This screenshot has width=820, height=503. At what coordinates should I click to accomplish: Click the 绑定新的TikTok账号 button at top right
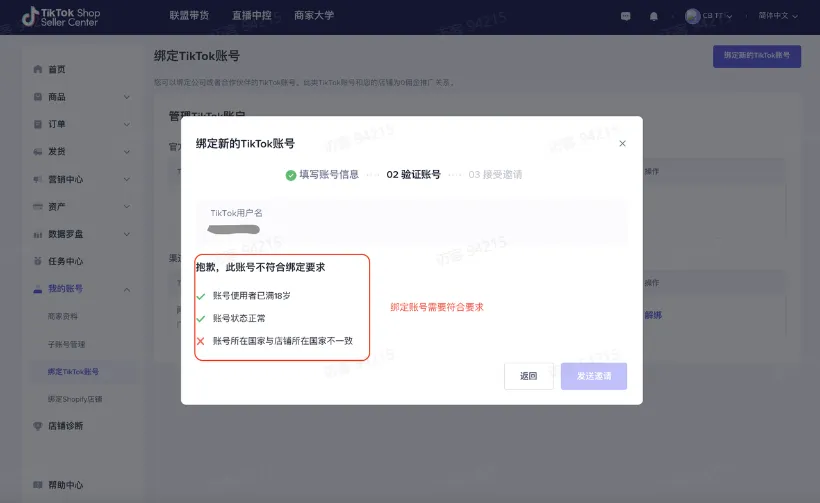point(757,56)
